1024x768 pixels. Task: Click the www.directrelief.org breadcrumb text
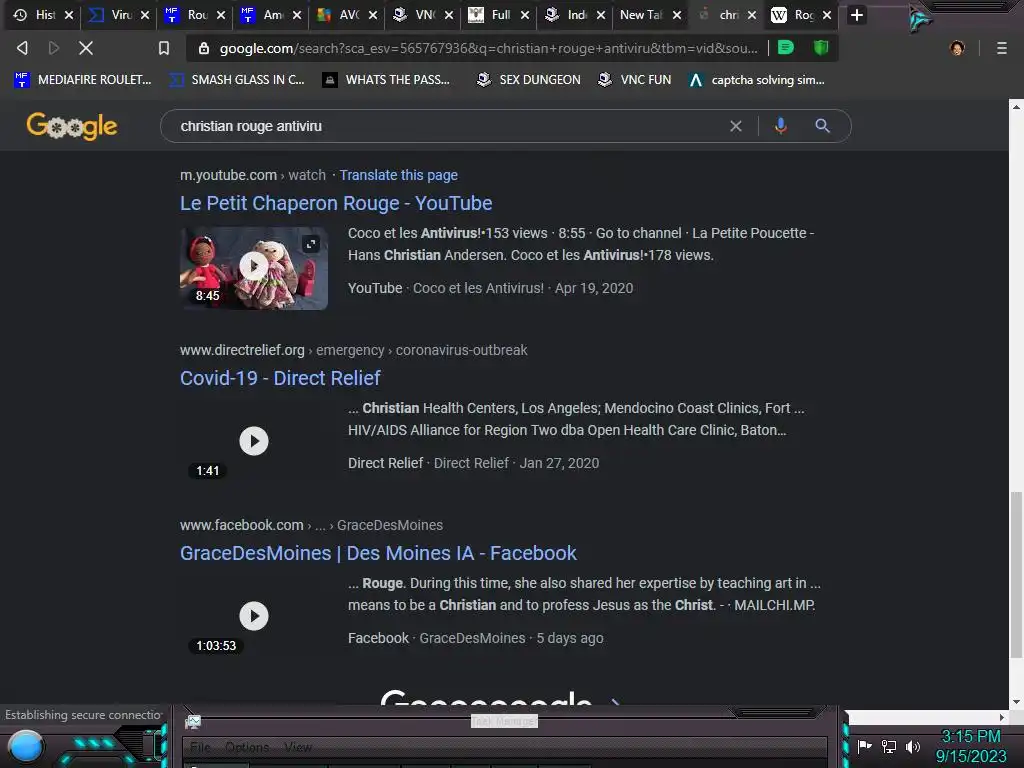[242, 350]
